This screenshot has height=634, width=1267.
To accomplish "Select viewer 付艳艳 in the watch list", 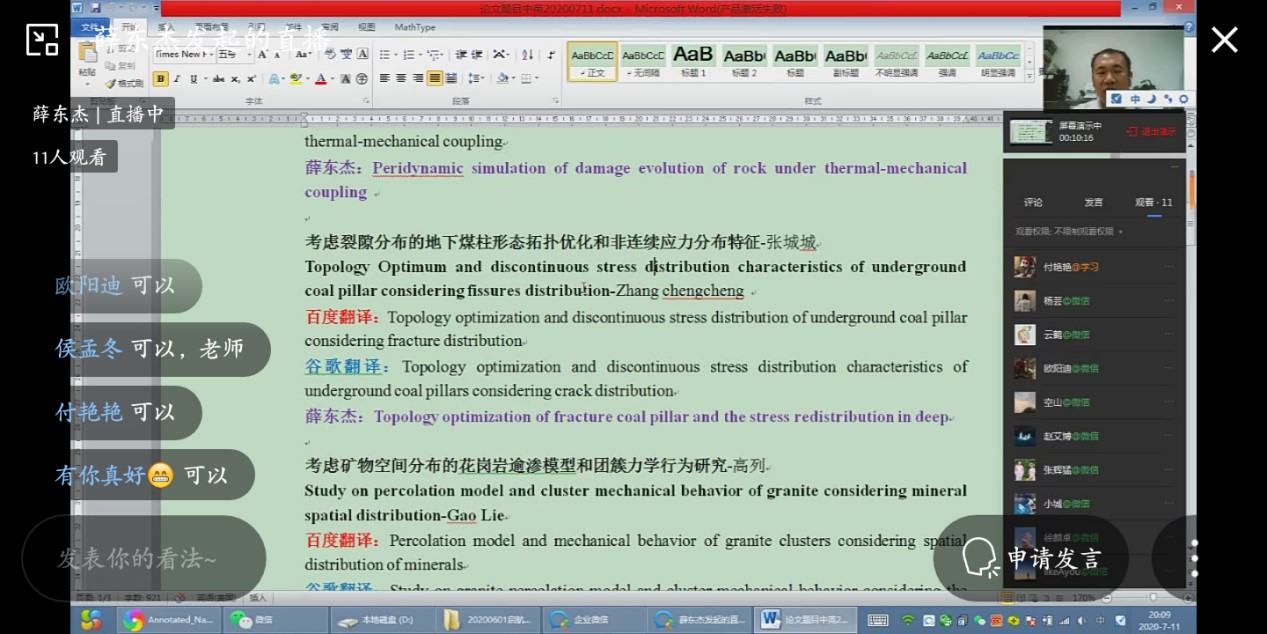I will click(1094, 266).
